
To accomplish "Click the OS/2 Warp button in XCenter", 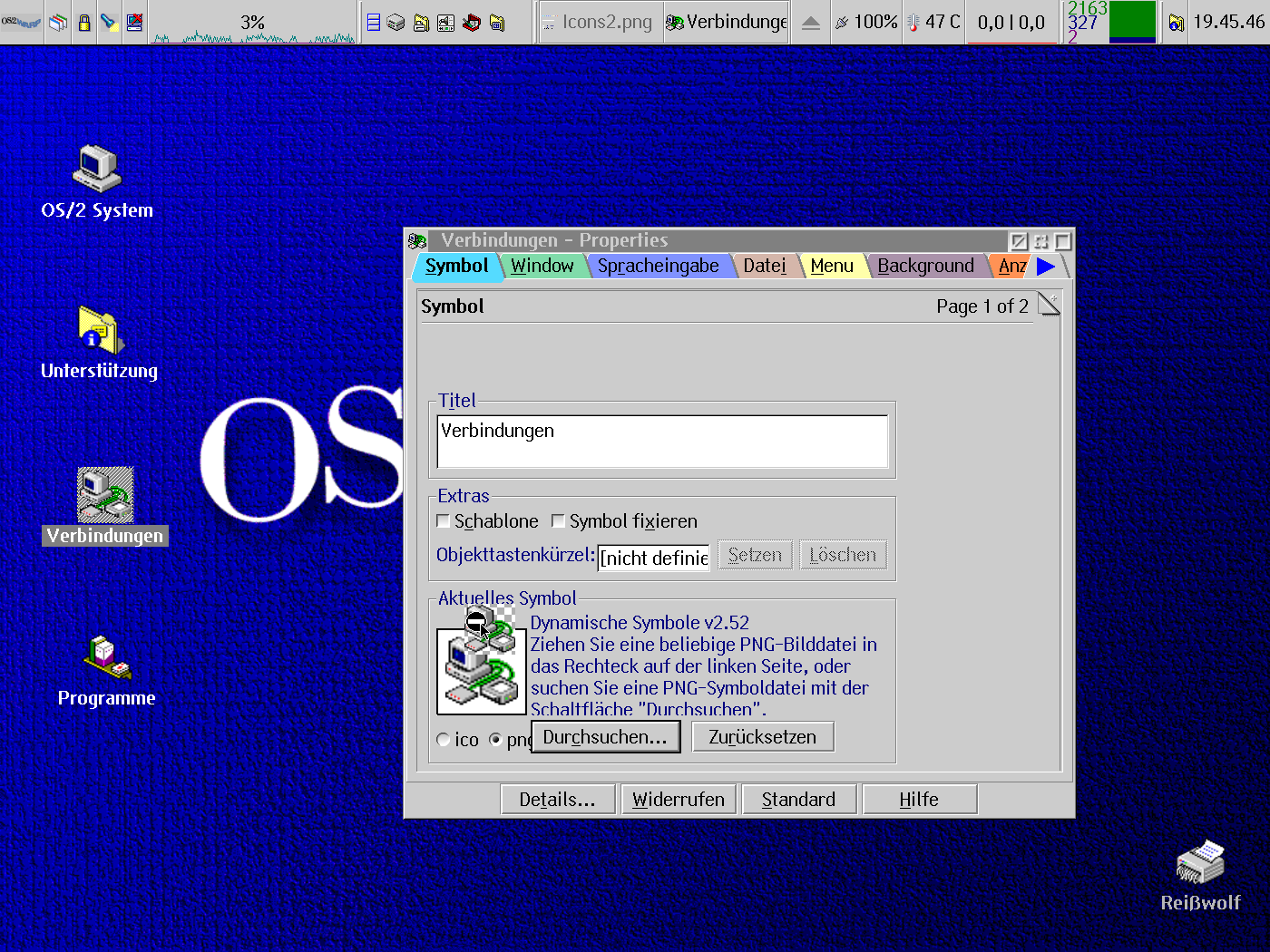I will (22, 22).
